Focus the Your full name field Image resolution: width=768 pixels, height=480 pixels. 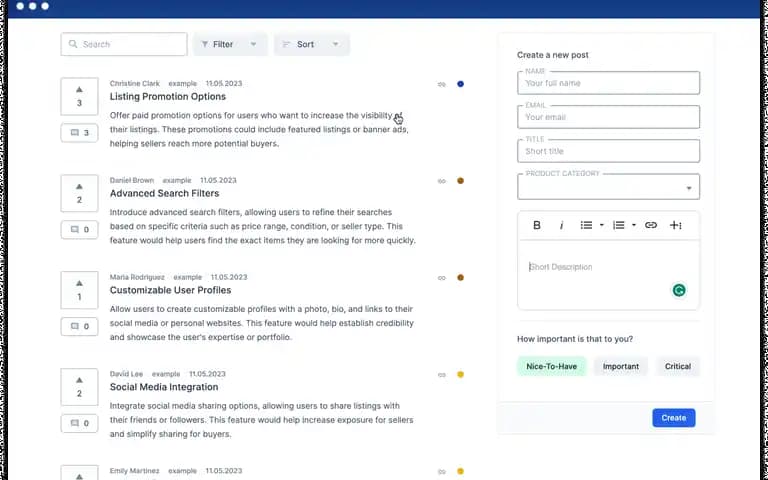(x=608, y=83)
